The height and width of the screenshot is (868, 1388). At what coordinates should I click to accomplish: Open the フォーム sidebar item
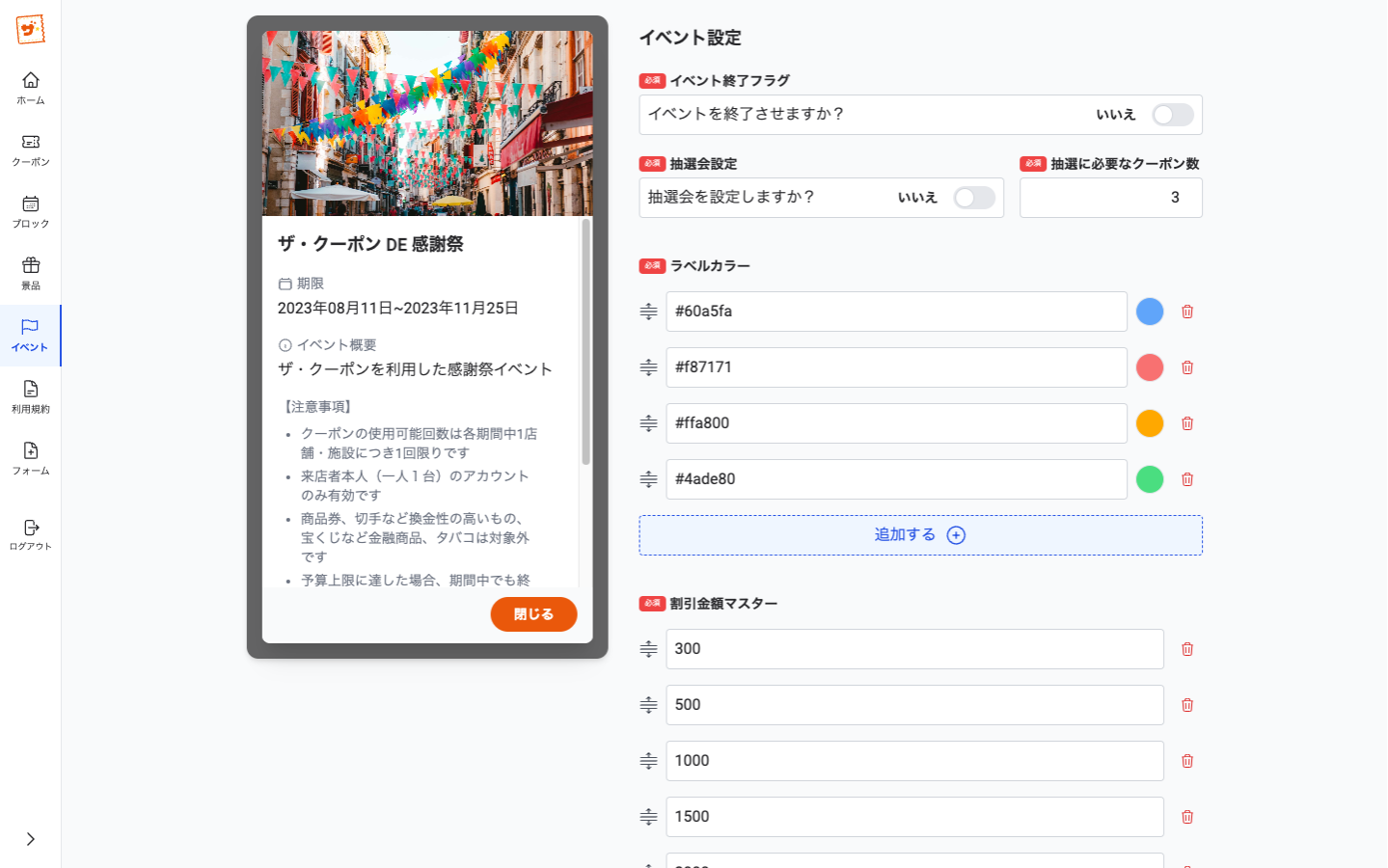click(x=31, y=458)
